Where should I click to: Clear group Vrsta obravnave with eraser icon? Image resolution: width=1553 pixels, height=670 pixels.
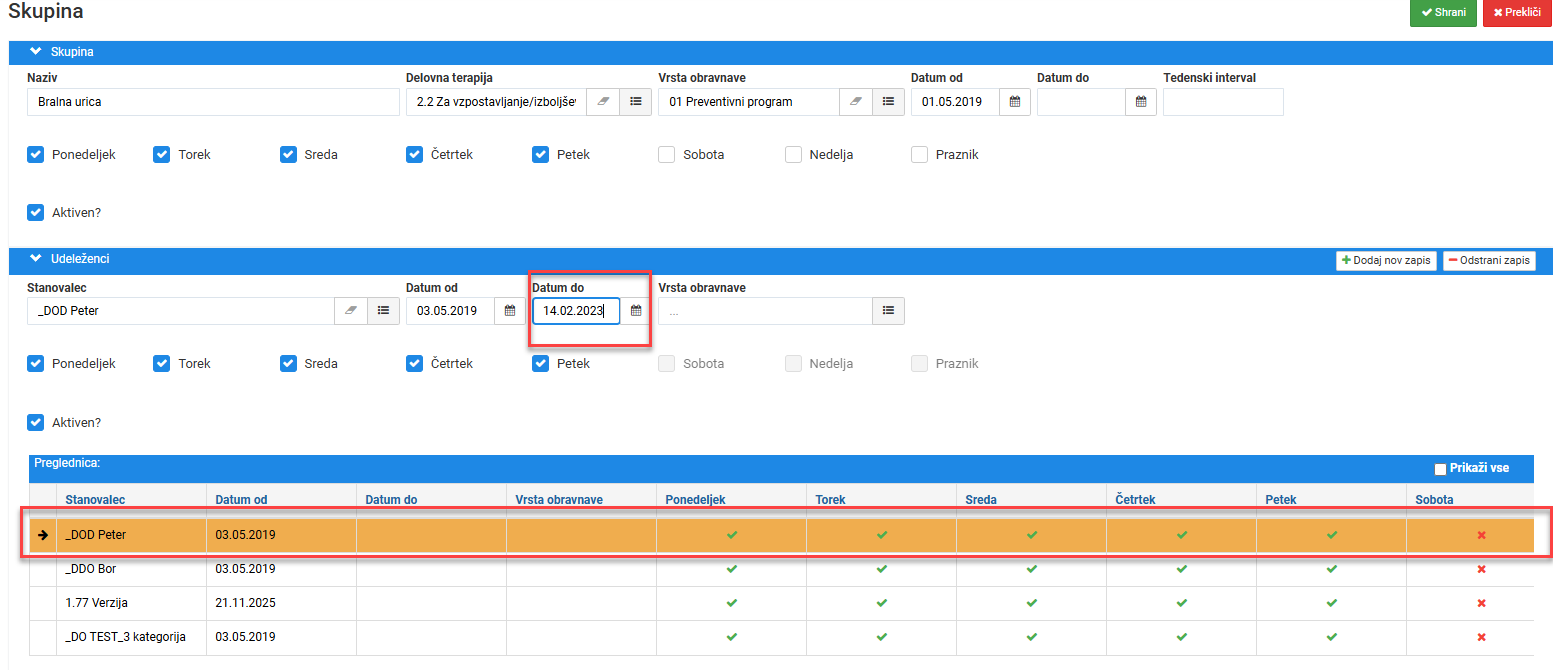click(855, 102)
